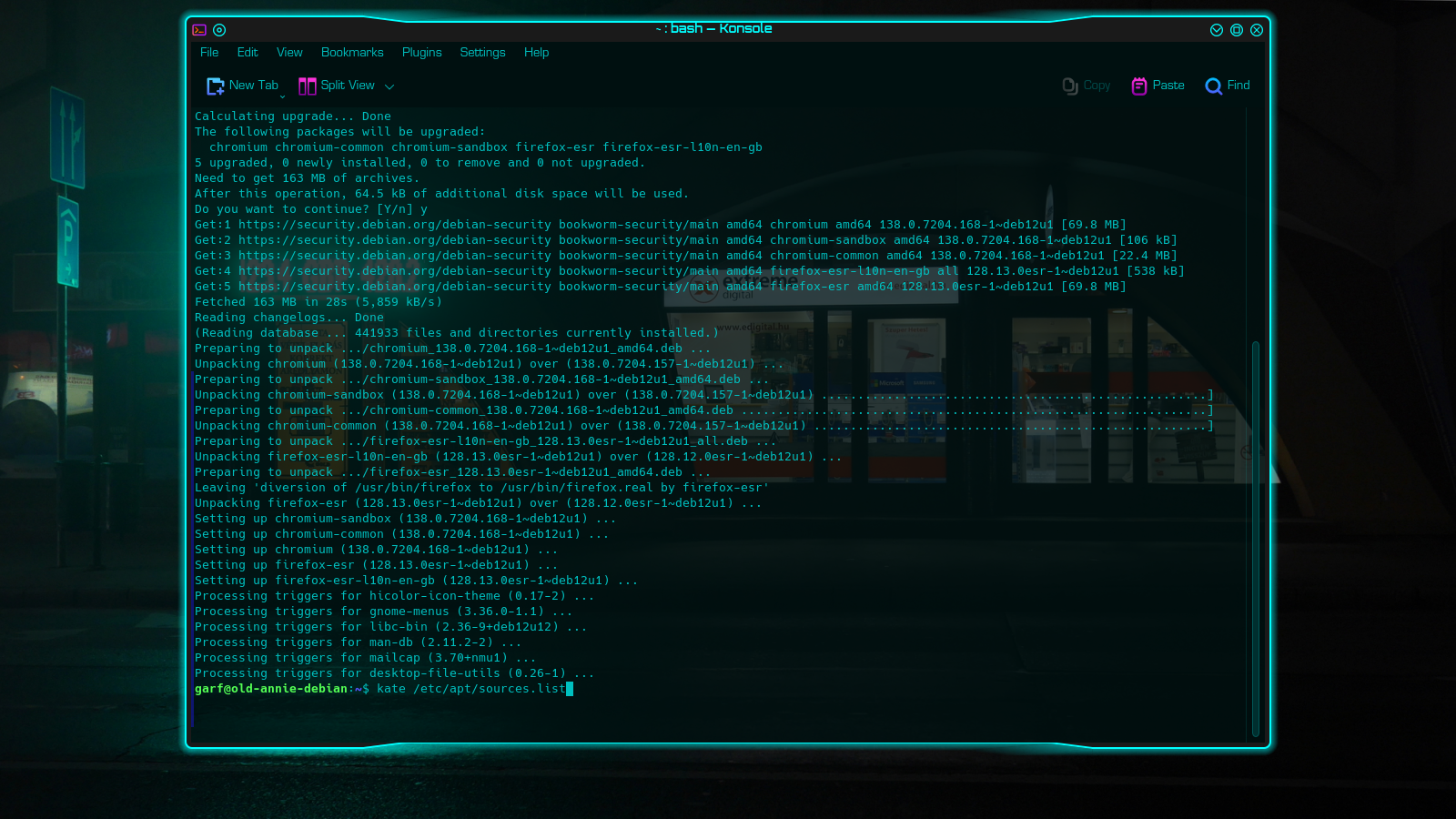Click the Copy toolbar icon

pyautogui.click(x=1070, y=86)
